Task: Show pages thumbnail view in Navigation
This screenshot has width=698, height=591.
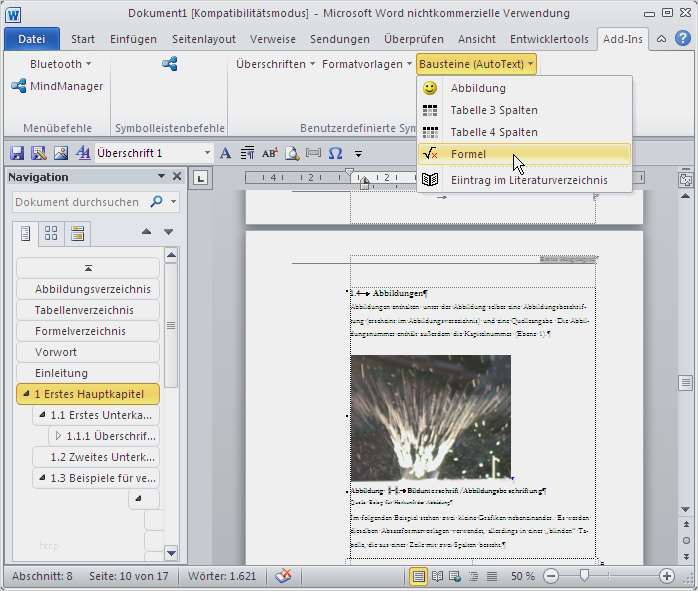Action: (x=51, y=233)
